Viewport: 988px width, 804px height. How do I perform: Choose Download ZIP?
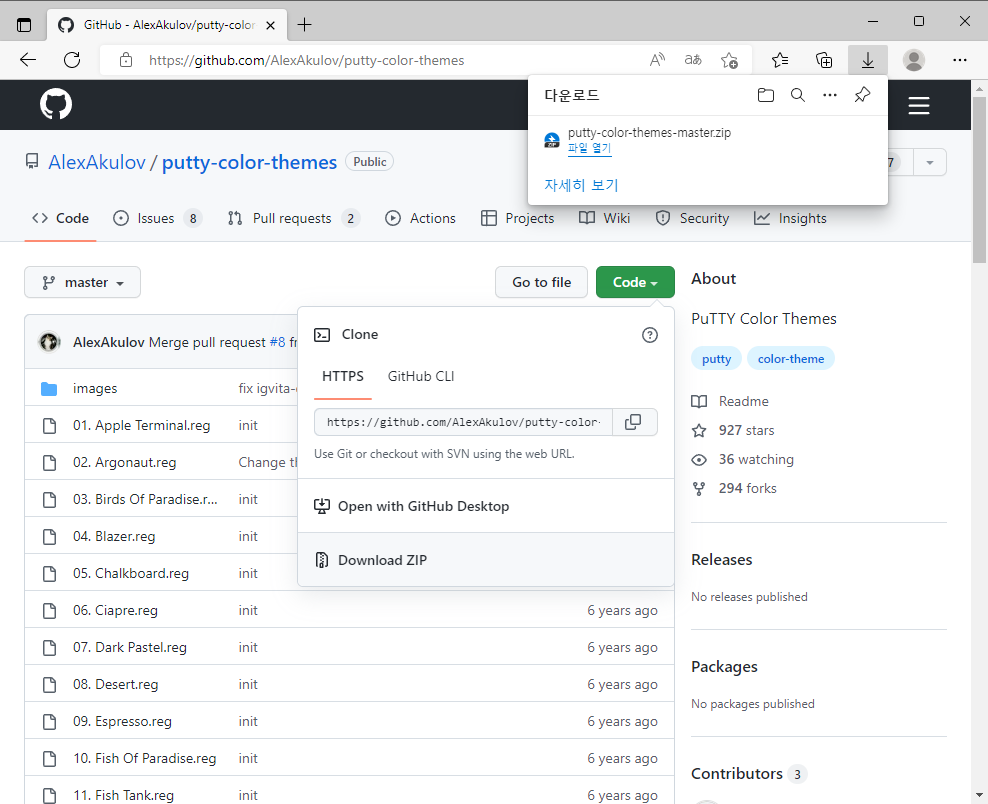coord(486,560)
